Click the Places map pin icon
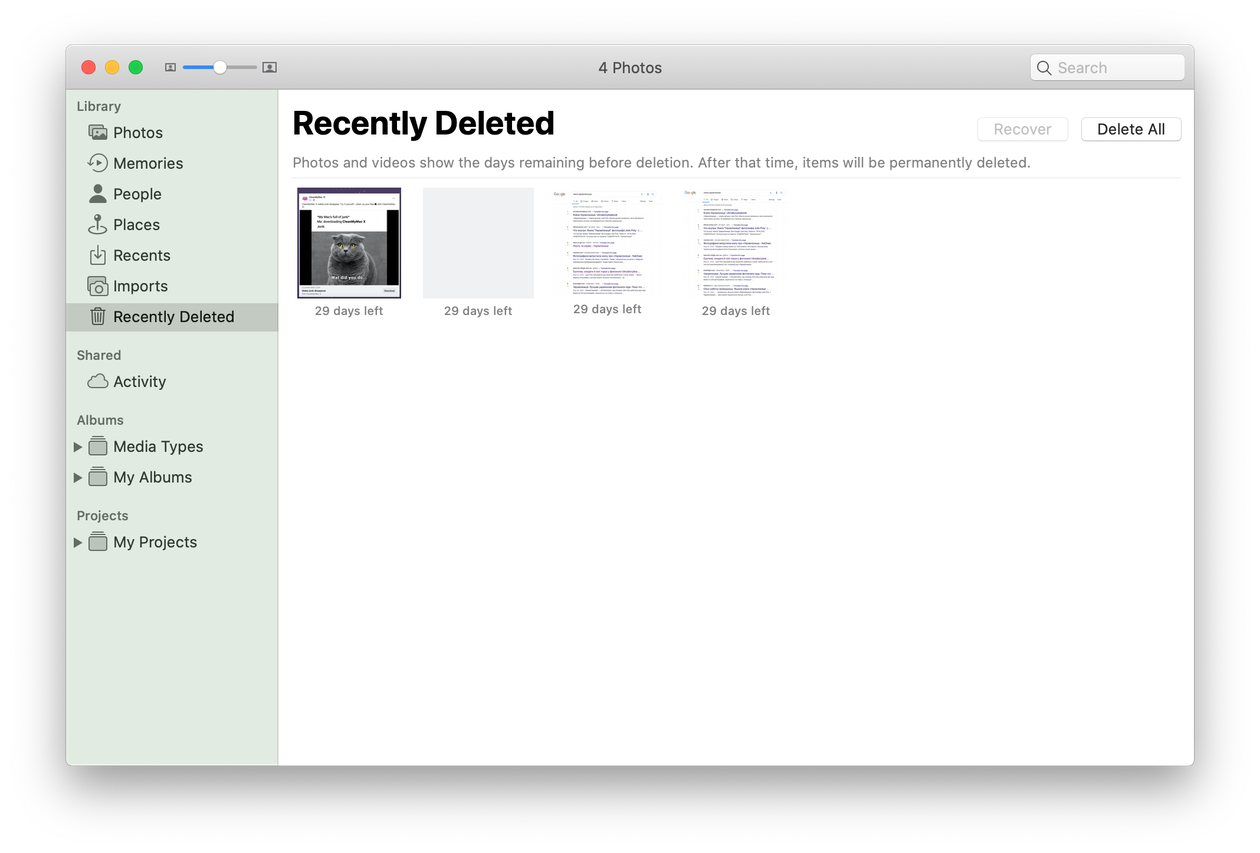The width and height of the screenshot is (1260, 853). 97,224
